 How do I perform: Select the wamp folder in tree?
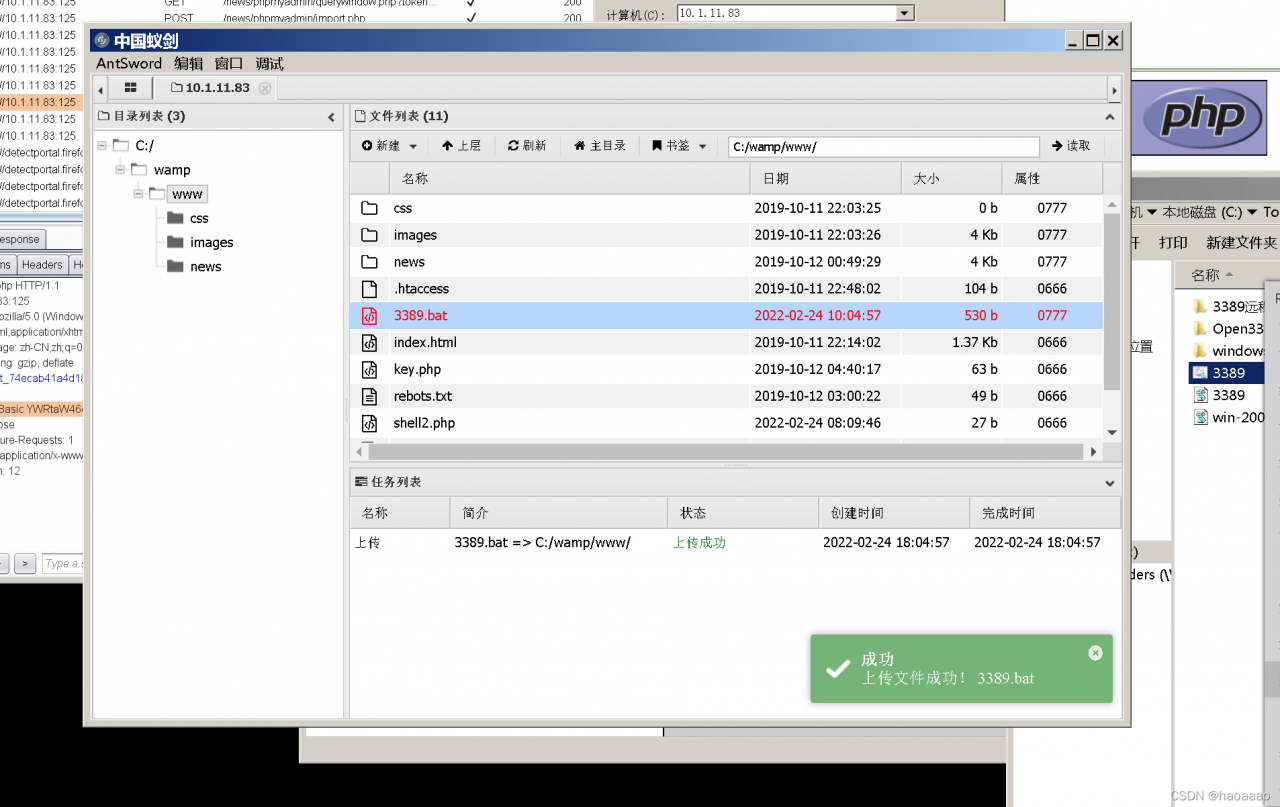pos(172,170)
